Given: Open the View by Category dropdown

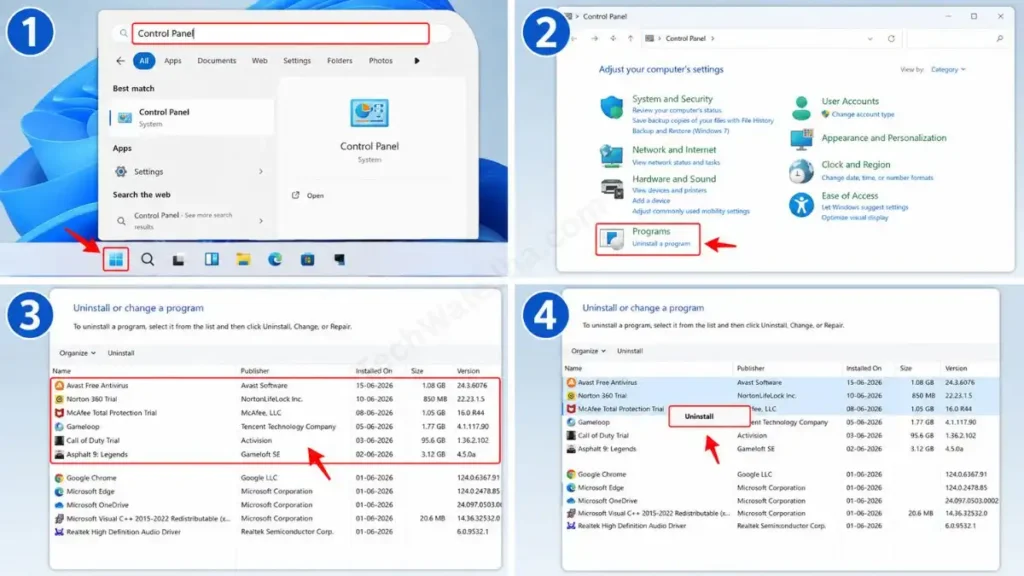Looking at the screenshot, I should point(948,69).
